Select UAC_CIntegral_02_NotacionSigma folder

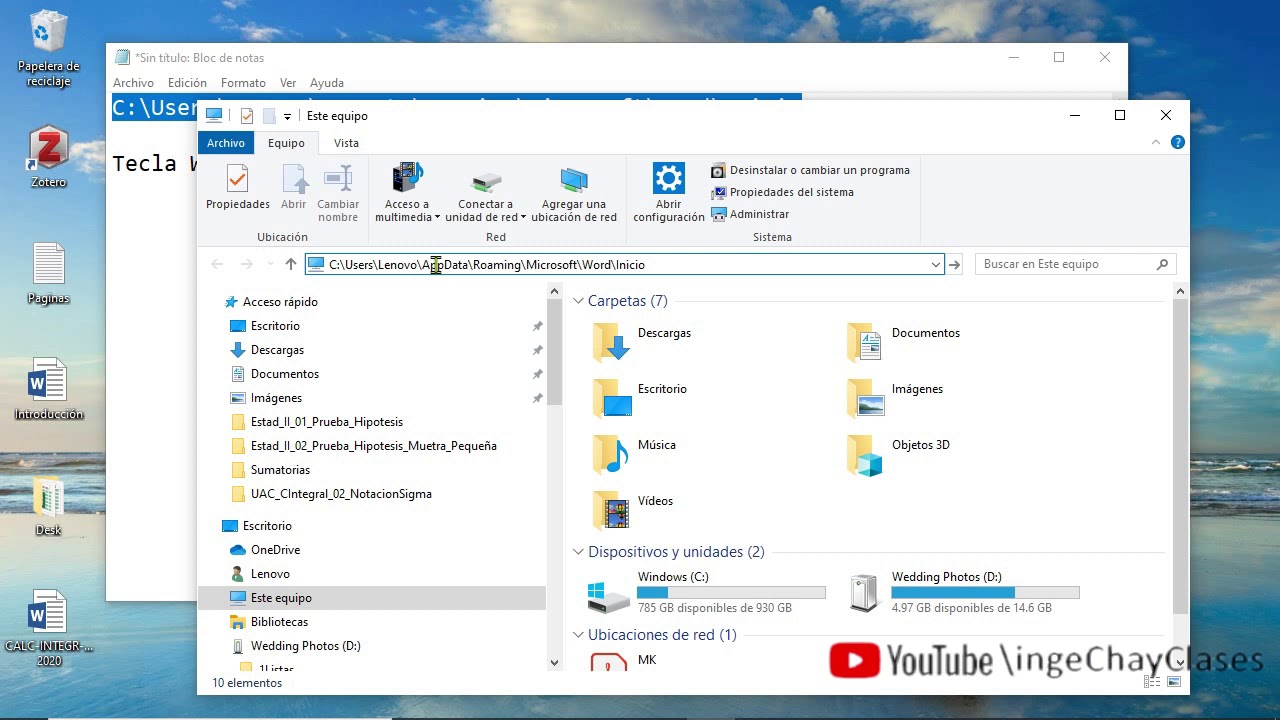341,494
